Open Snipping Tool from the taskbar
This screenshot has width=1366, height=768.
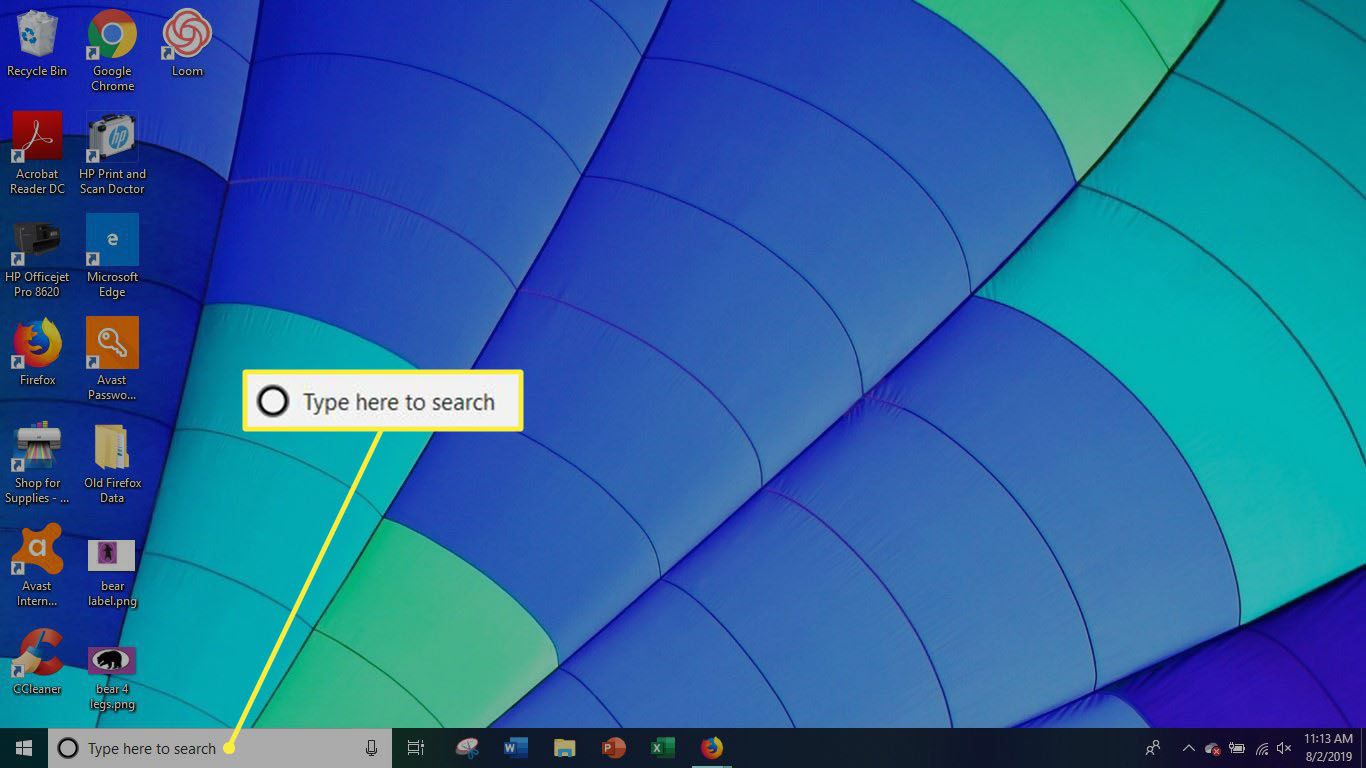pyautogui.click(x=467, y=748)
